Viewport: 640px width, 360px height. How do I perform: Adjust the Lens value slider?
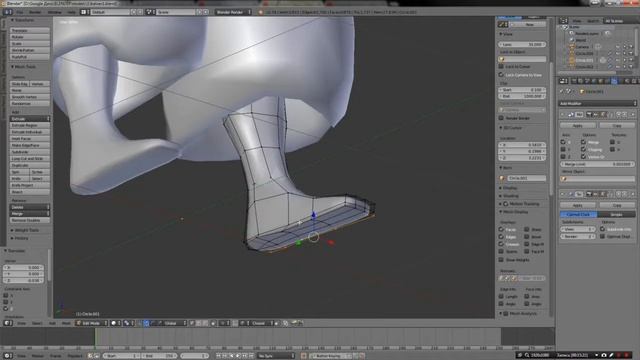522,44
